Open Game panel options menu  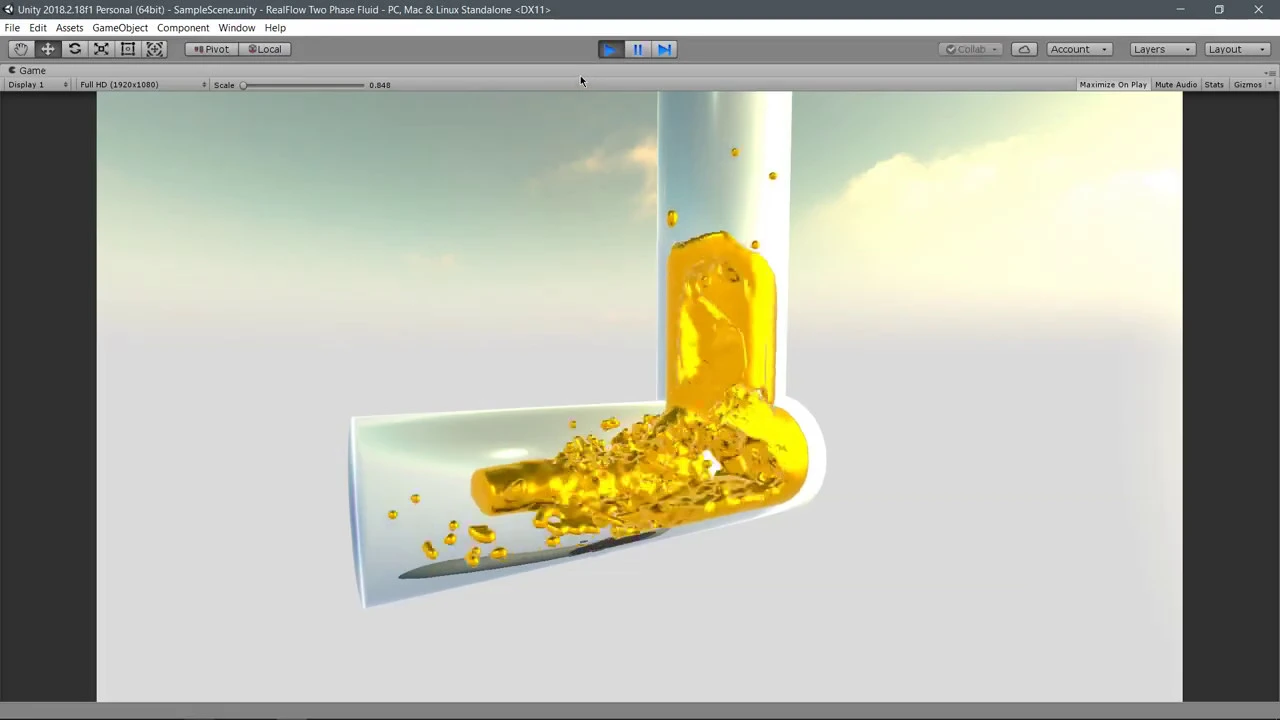pyautogui.click(x=1270, y=72)
